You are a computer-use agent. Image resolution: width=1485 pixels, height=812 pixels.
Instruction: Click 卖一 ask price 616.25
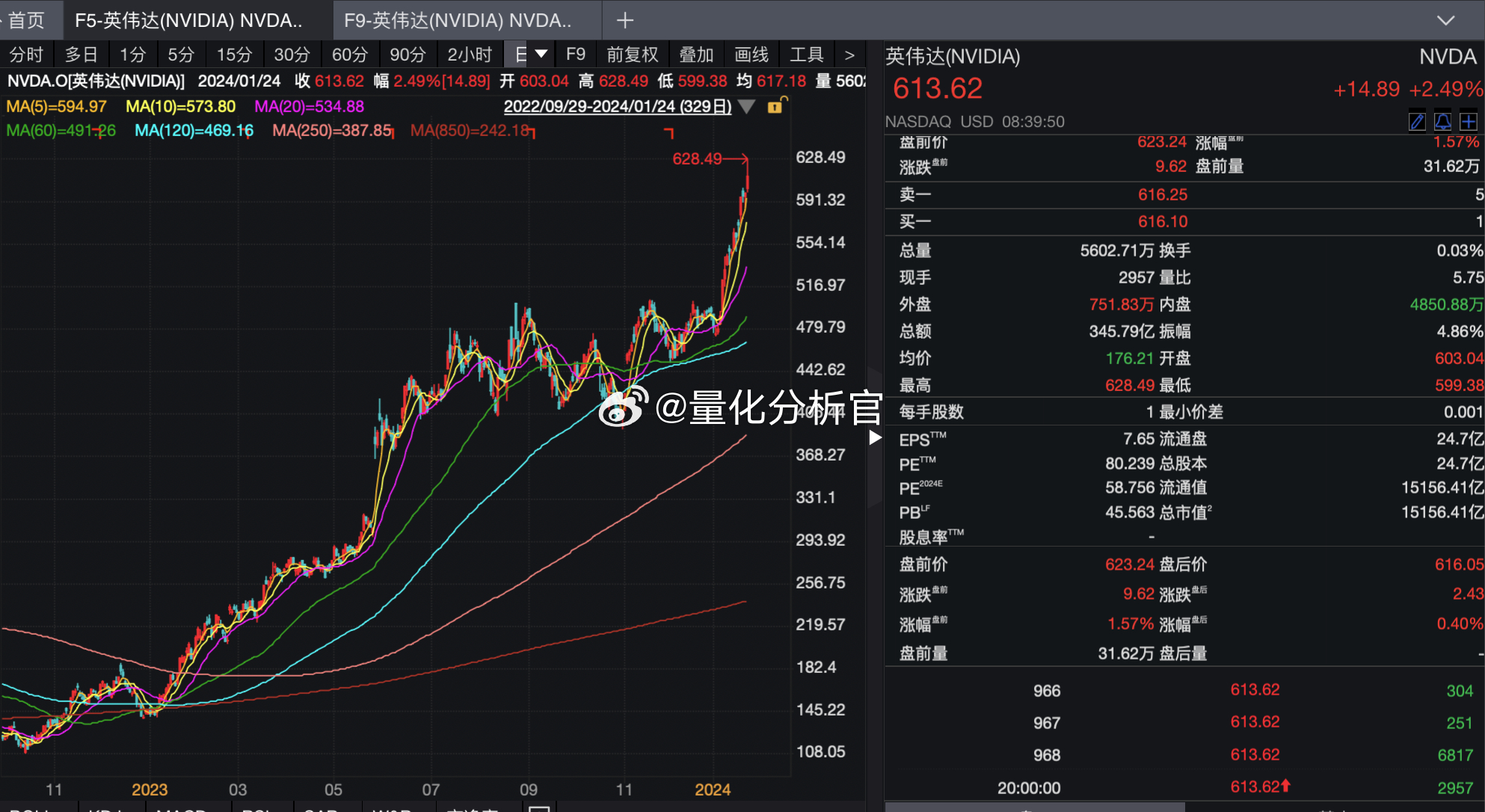(1163, 194)
